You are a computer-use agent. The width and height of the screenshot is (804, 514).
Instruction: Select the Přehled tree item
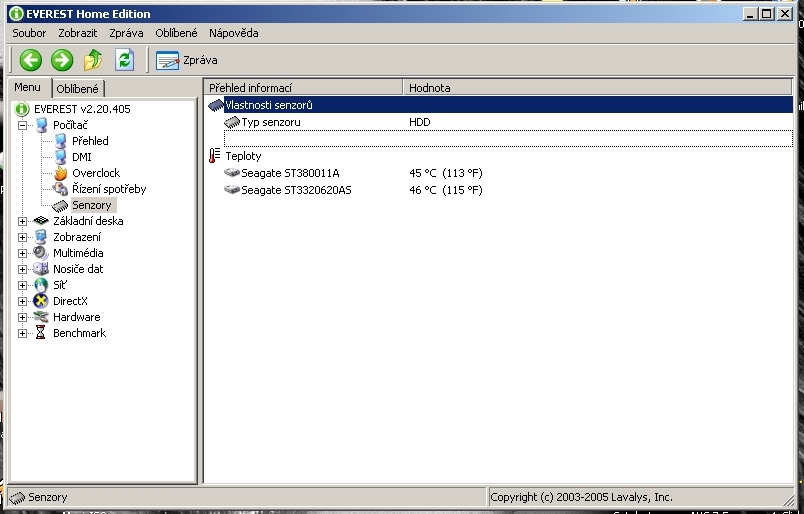90,141
